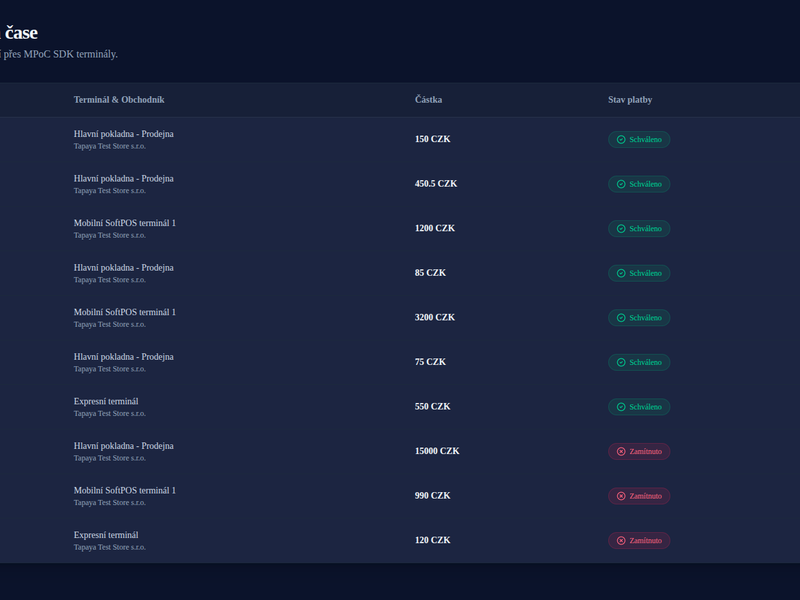
Task: Click the Částka column header
Action: point(429,99)
